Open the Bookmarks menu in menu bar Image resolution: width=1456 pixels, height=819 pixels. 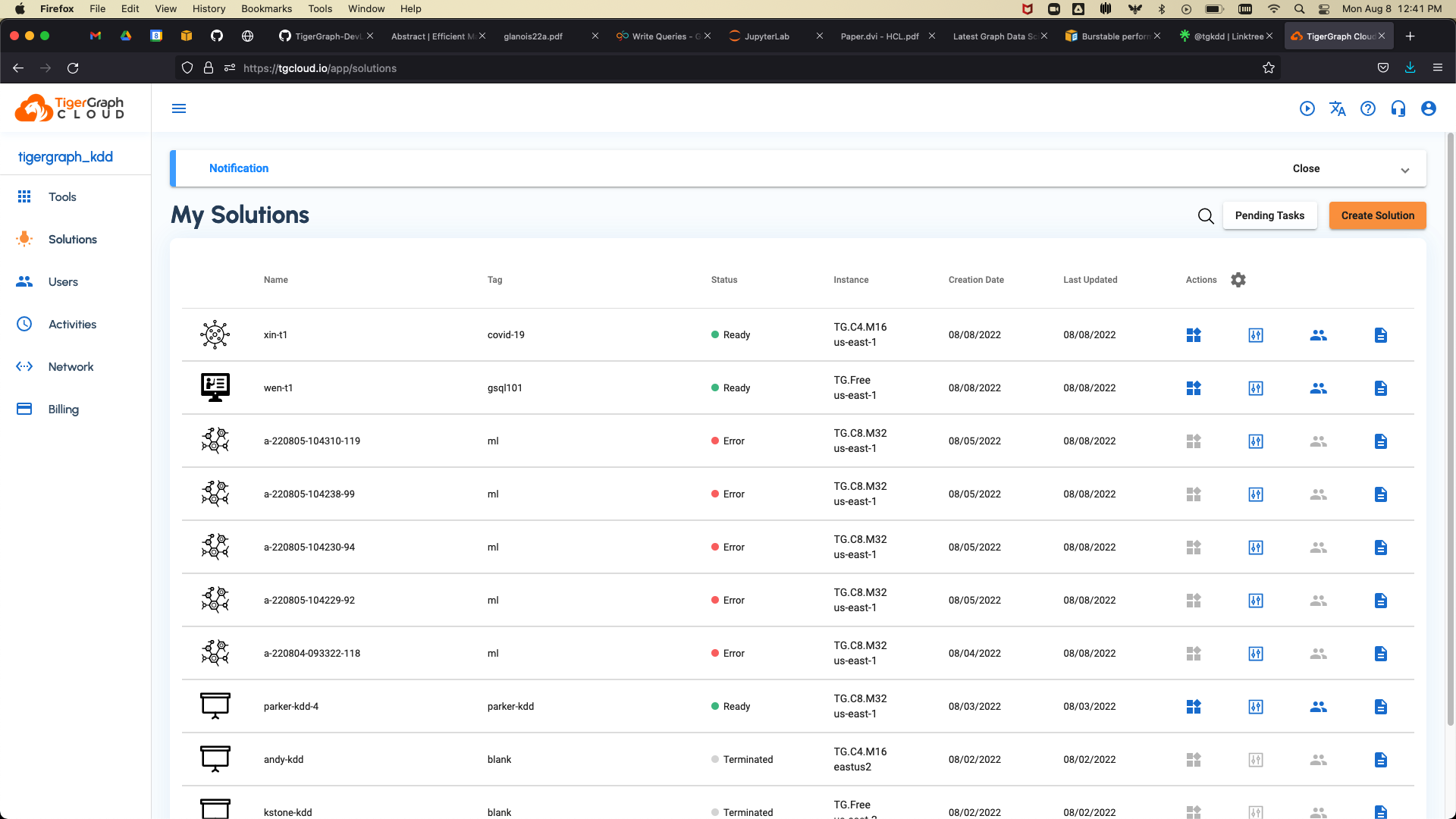(266, 9)
